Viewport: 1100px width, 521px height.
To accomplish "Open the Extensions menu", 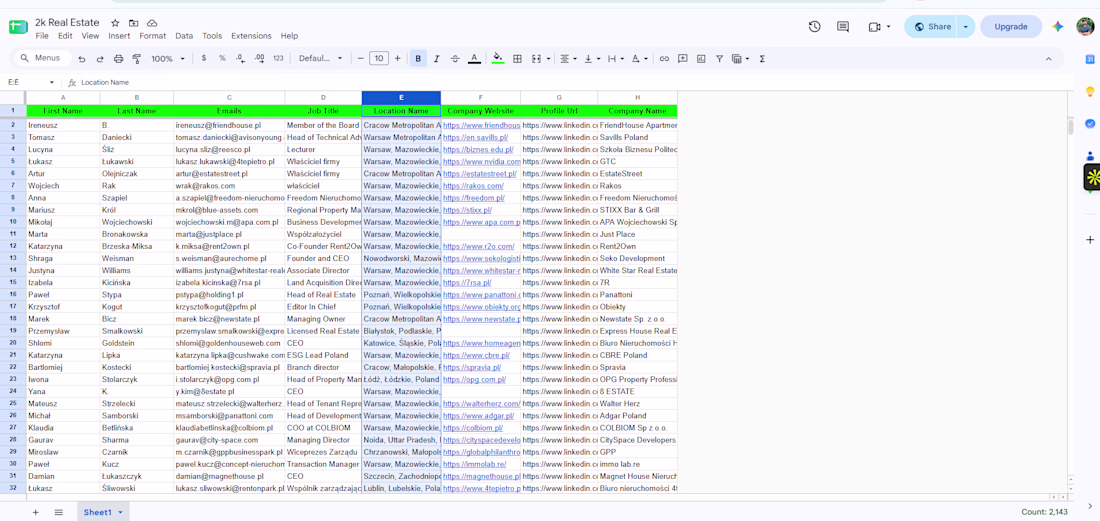I will [x=251, y=36].
